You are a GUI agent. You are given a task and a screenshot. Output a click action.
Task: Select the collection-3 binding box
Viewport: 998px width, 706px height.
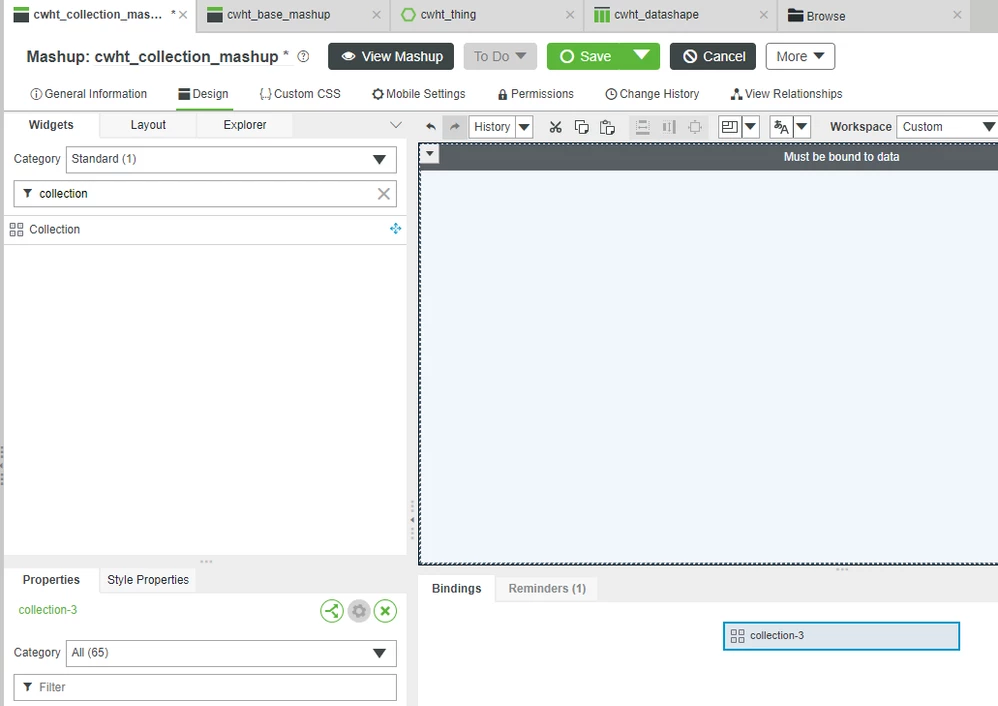841,636
